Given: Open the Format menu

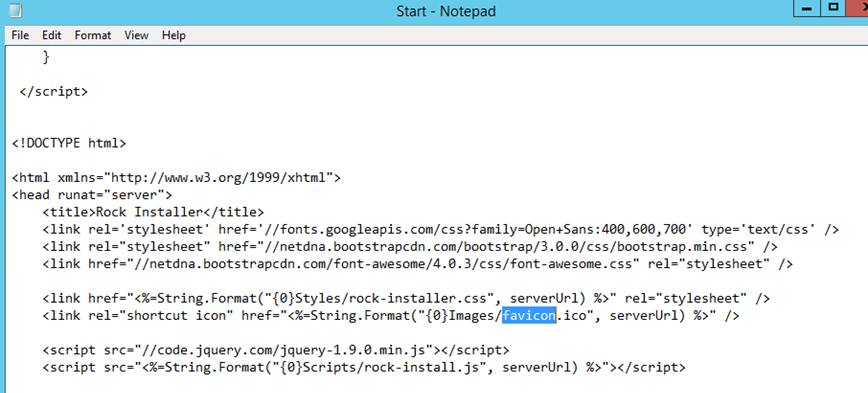Looking at the screenshot, I should pos(93,35).
